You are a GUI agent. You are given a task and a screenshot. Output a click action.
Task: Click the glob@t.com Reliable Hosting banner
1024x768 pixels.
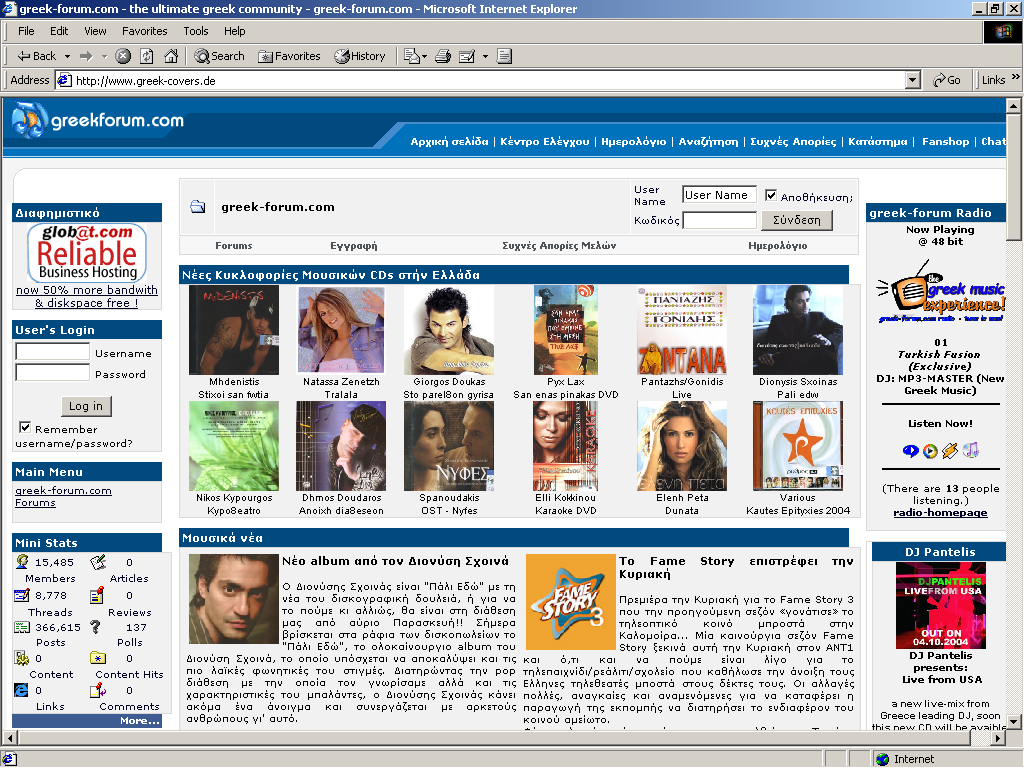tap(87, 253)
